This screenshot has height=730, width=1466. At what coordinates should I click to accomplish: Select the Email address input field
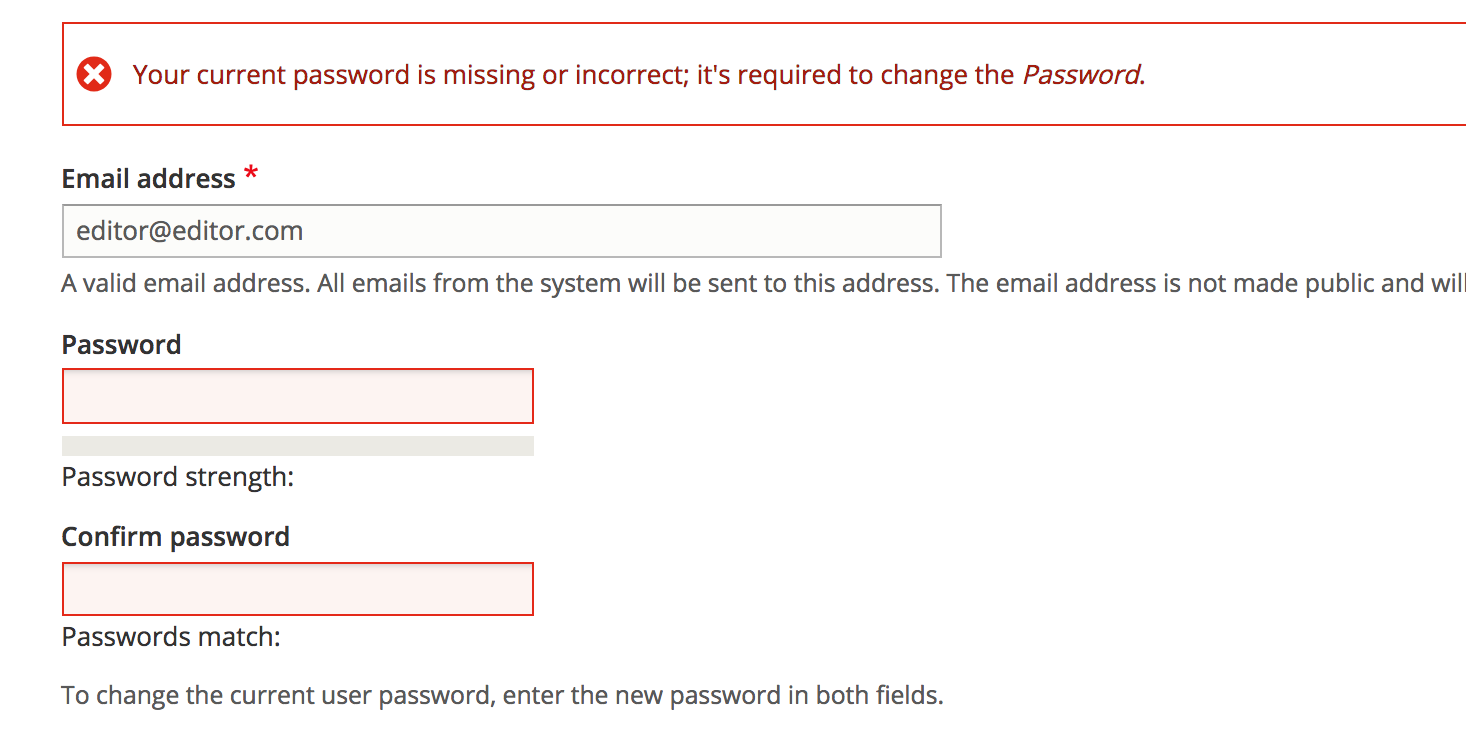[501, 231]
